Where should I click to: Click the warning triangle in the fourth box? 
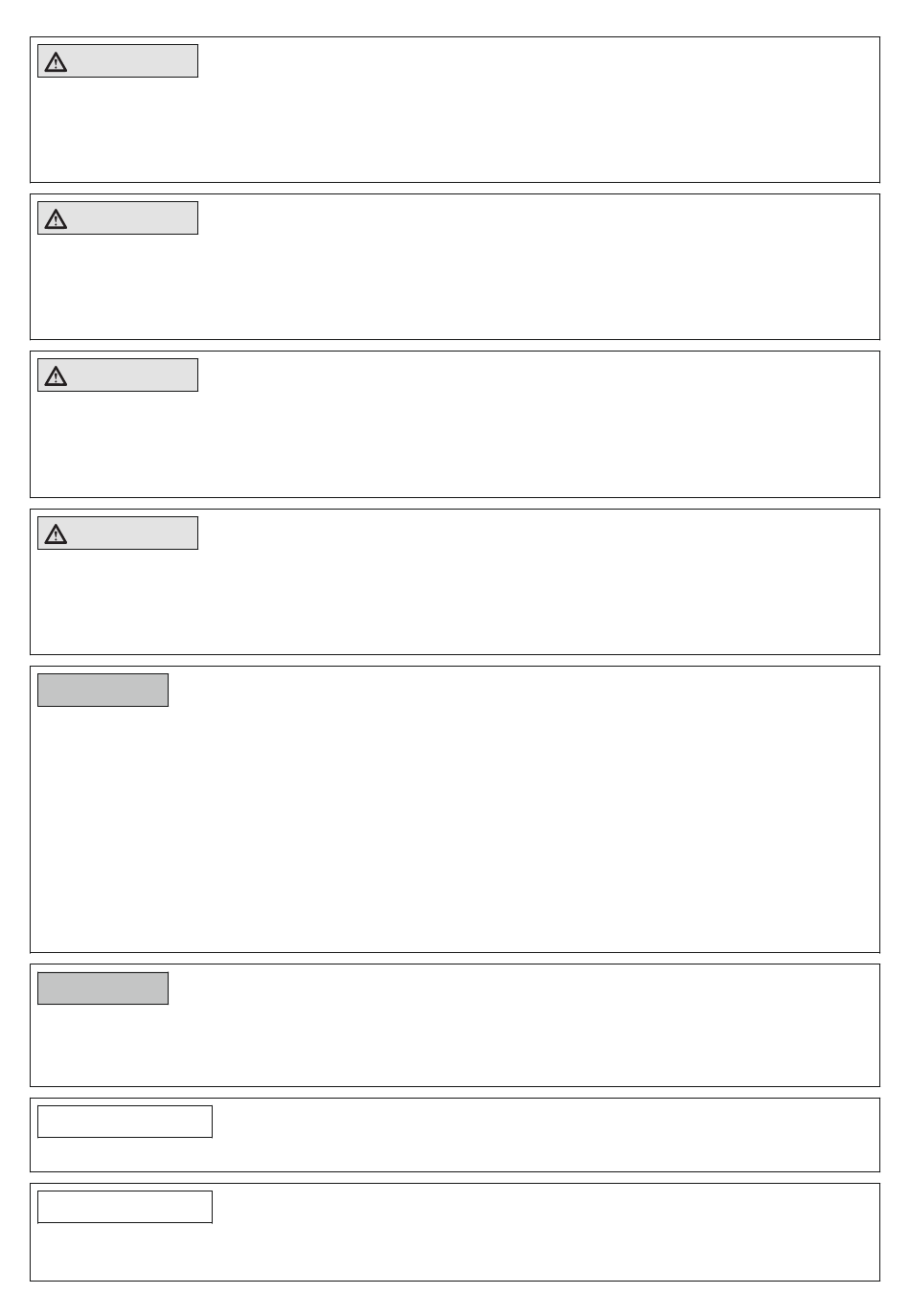pyautogui.click(x=56, y=533)
